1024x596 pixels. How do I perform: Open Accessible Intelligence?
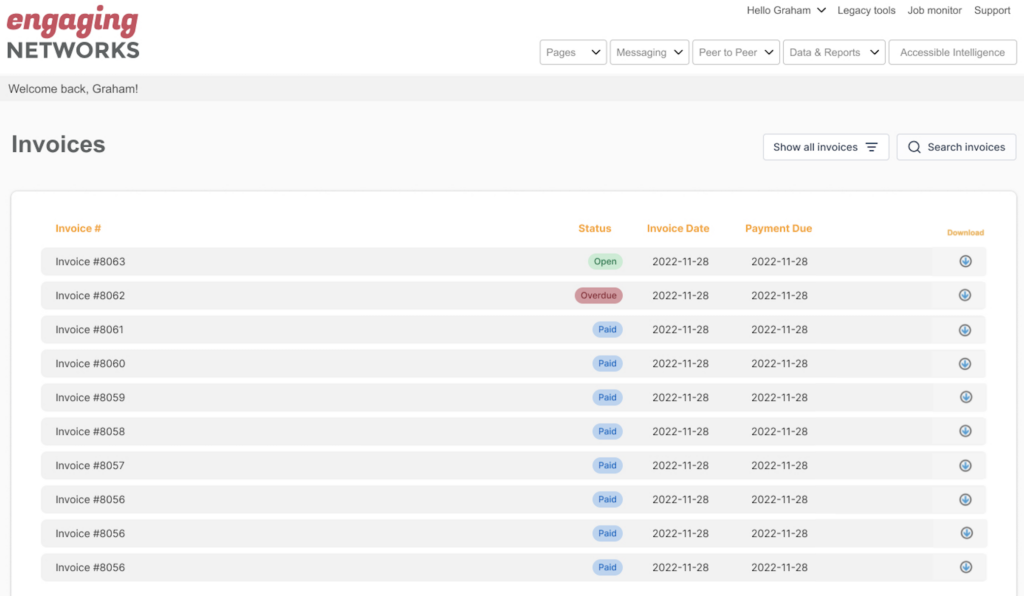point(952,53)
